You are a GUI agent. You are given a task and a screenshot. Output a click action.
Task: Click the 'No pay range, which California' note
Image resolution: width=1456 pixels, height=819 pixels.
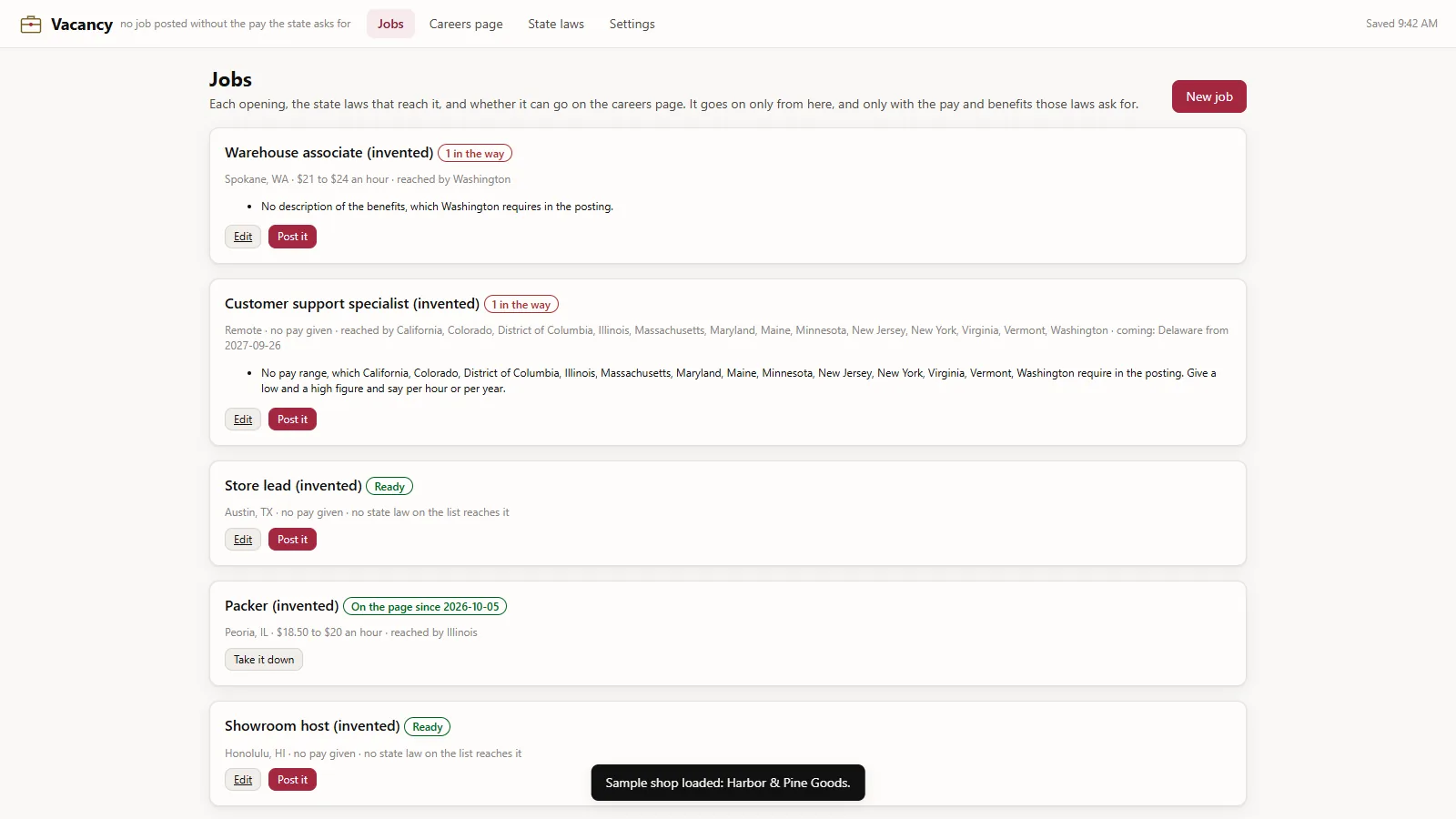738,380
